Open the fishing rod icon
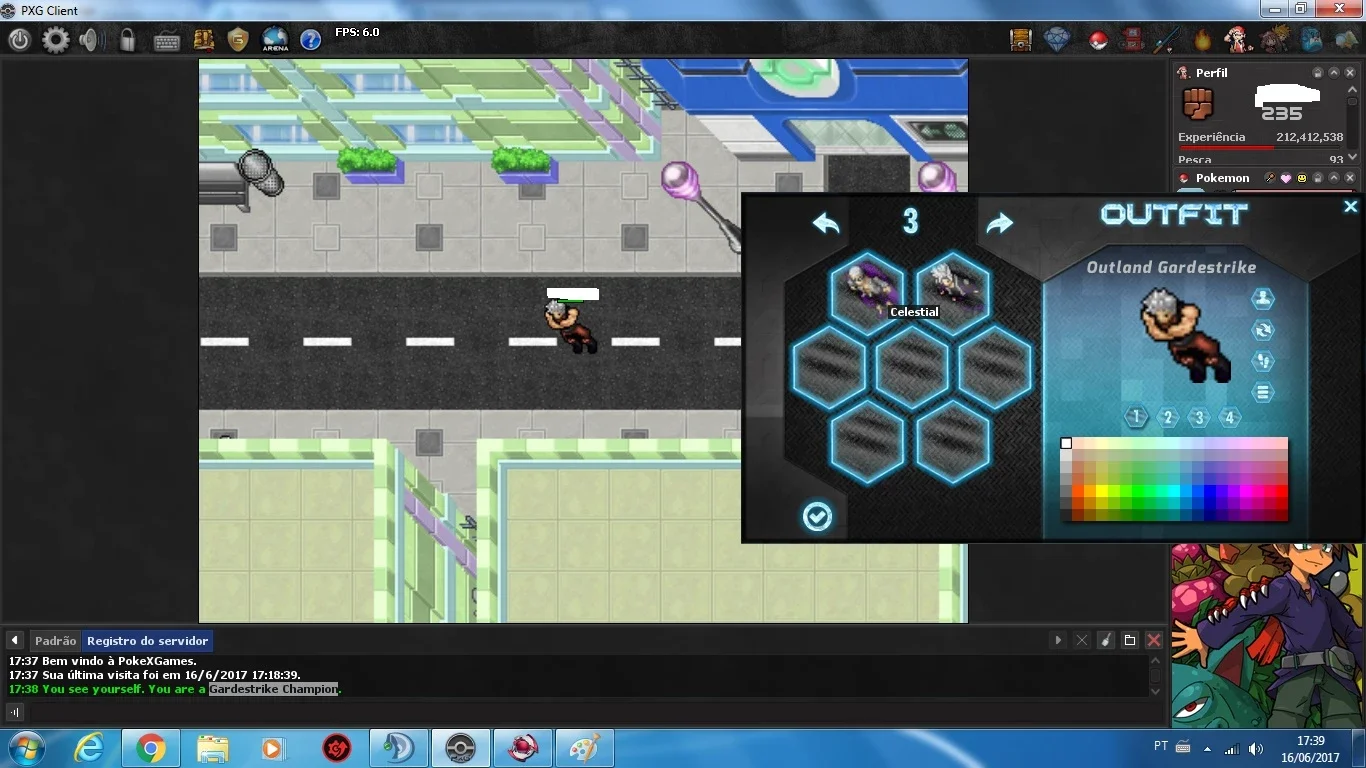 pos(1167,40)
